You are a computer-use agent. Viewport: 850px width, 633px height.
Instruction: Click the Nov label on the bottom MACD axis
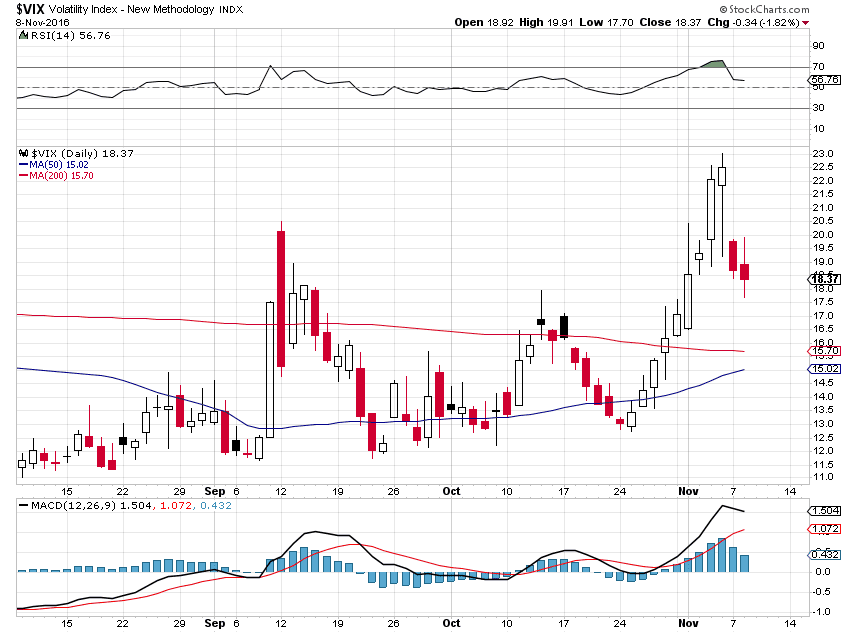pyautogui.click(x=688, y=623)
